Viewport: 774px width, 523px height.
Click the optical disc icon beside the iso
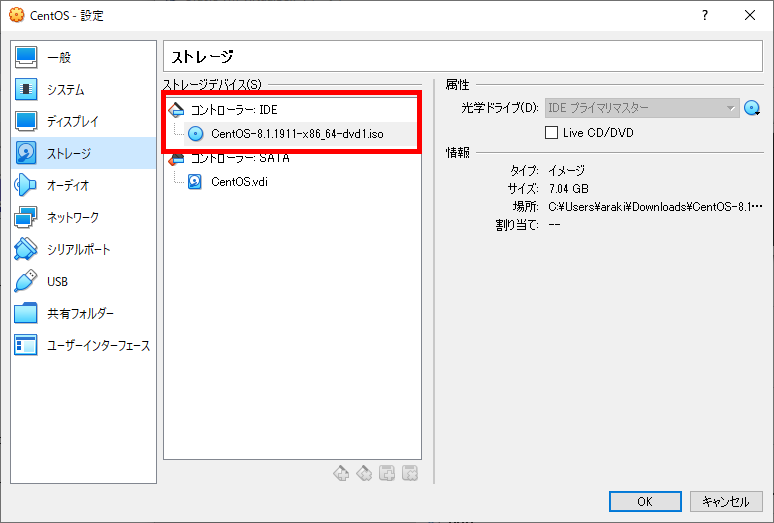coord(195,134)
